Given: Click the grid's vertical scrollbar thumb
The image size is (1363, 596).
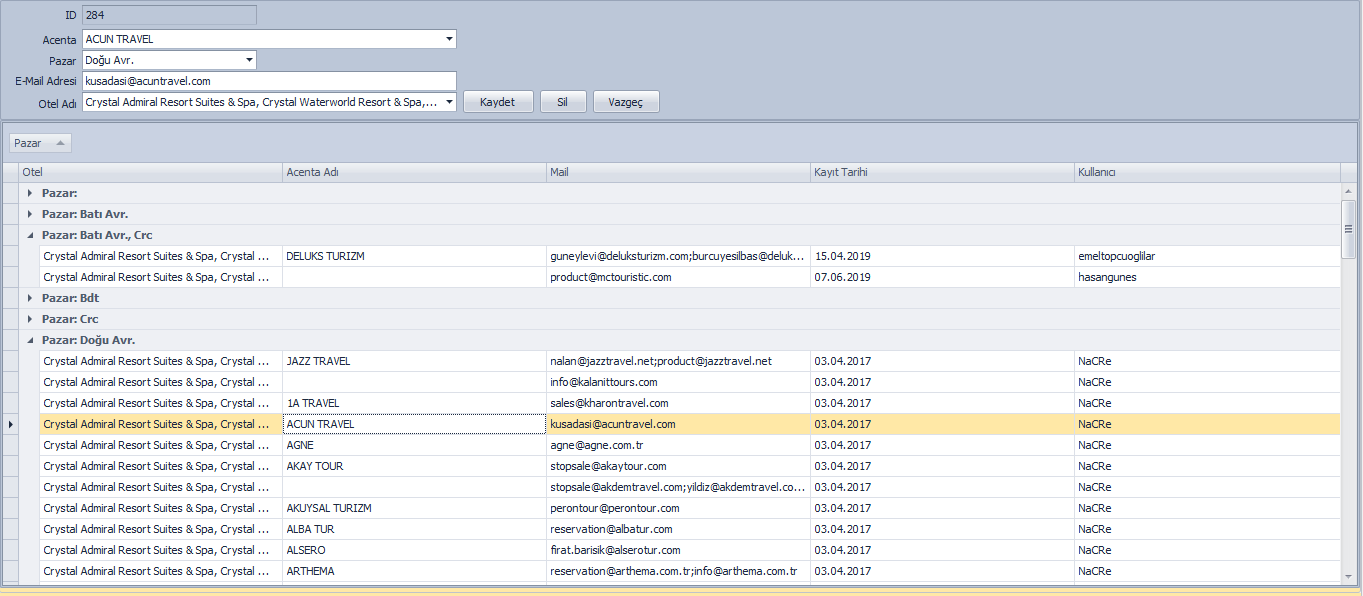Looking at the screenshot, I should [x=1348, y=230].
